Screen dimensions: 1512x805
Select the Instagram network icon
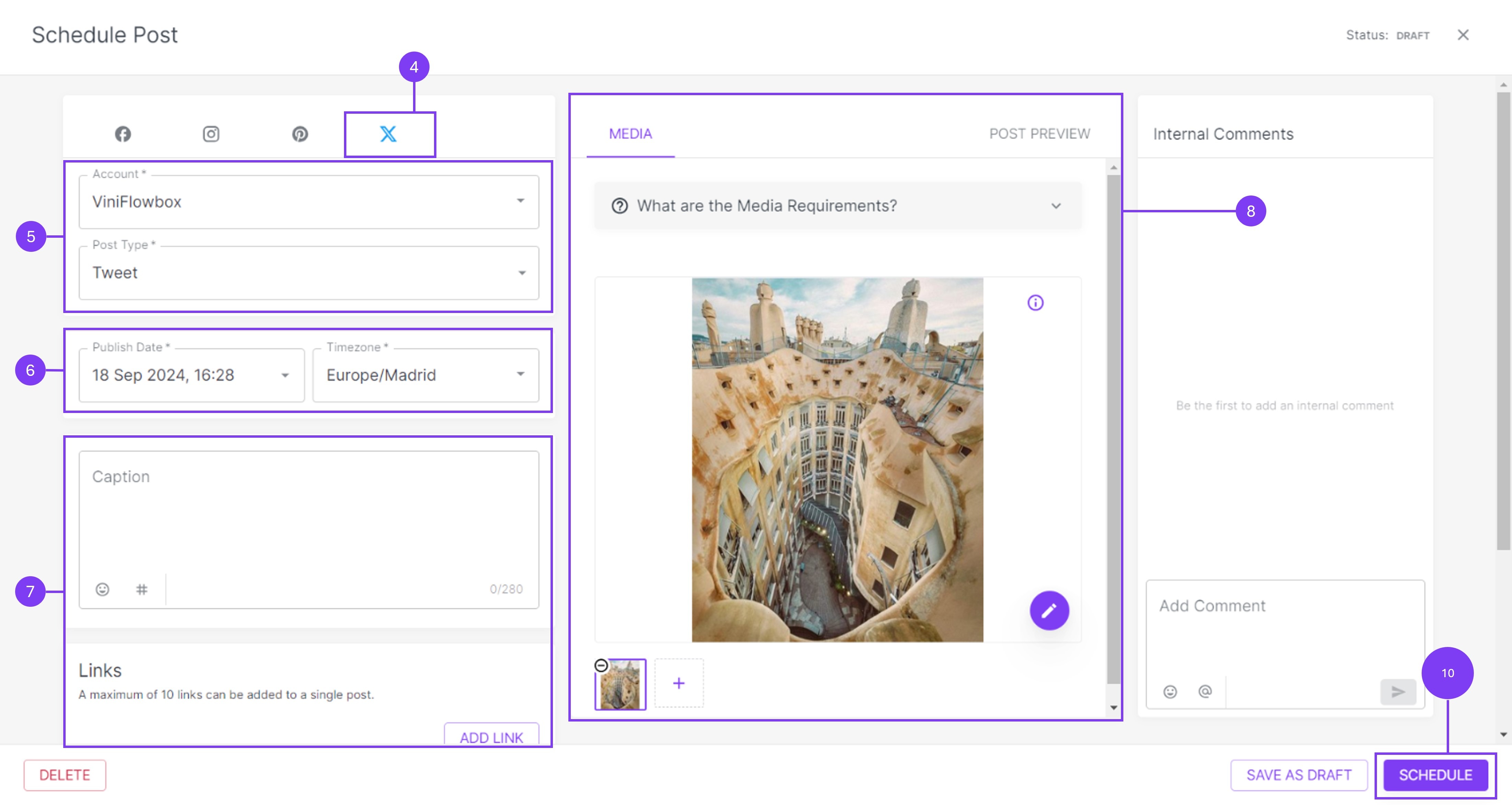click(211, 134)
